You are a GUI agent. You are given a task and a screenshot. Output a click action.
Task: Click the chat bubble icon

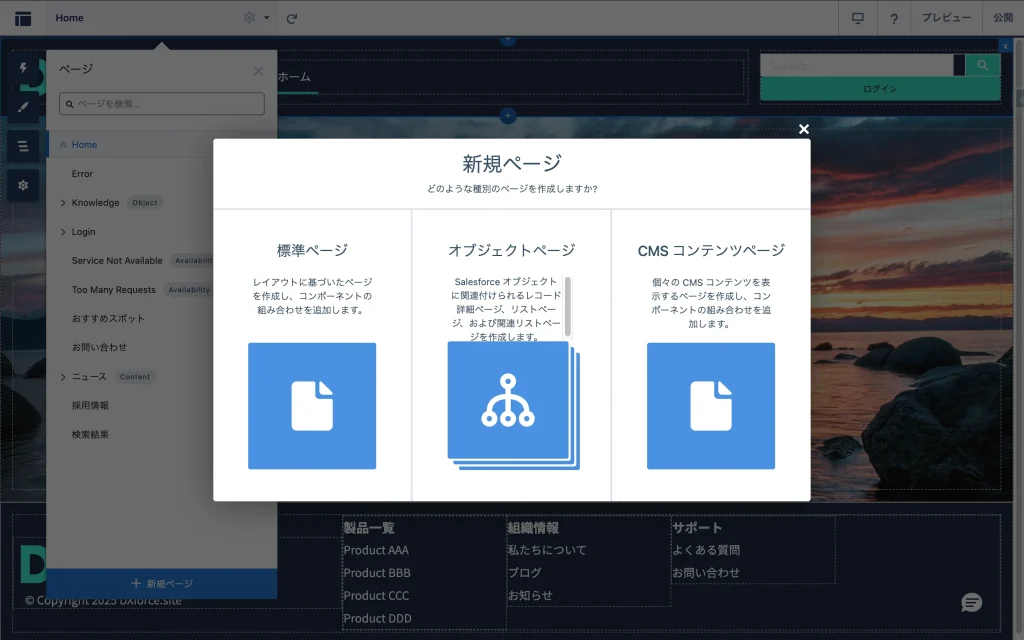[x=971, y=602]
